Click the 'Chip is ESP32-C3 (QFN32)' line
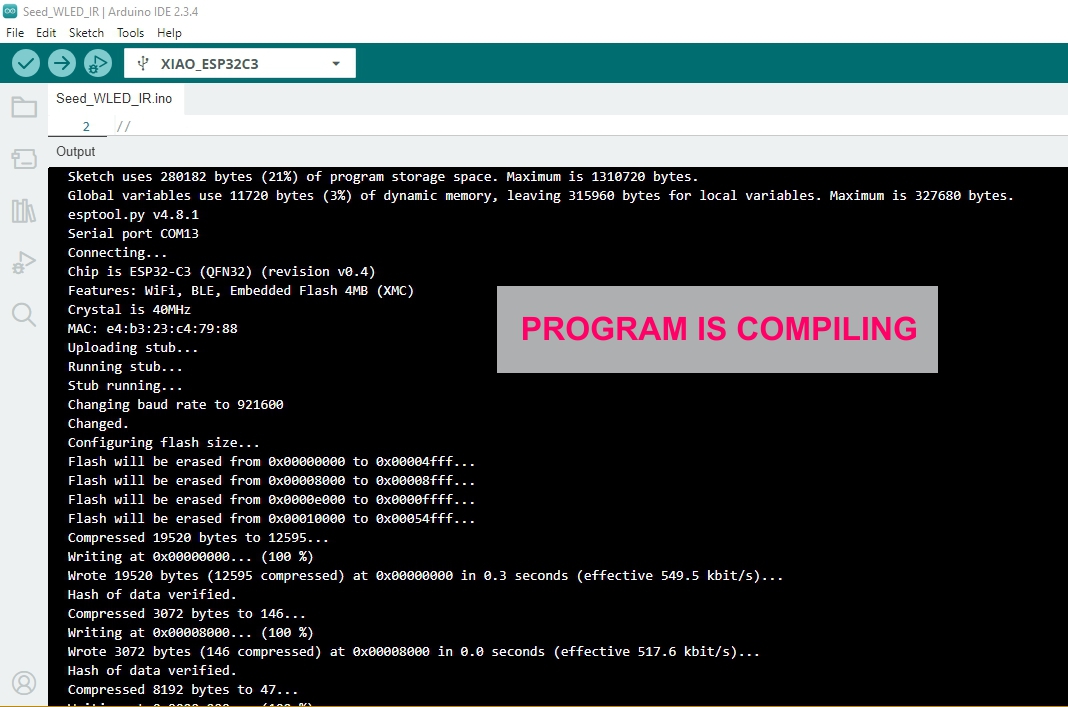The width and height of the screenshot is (1068, 707). 221,272
